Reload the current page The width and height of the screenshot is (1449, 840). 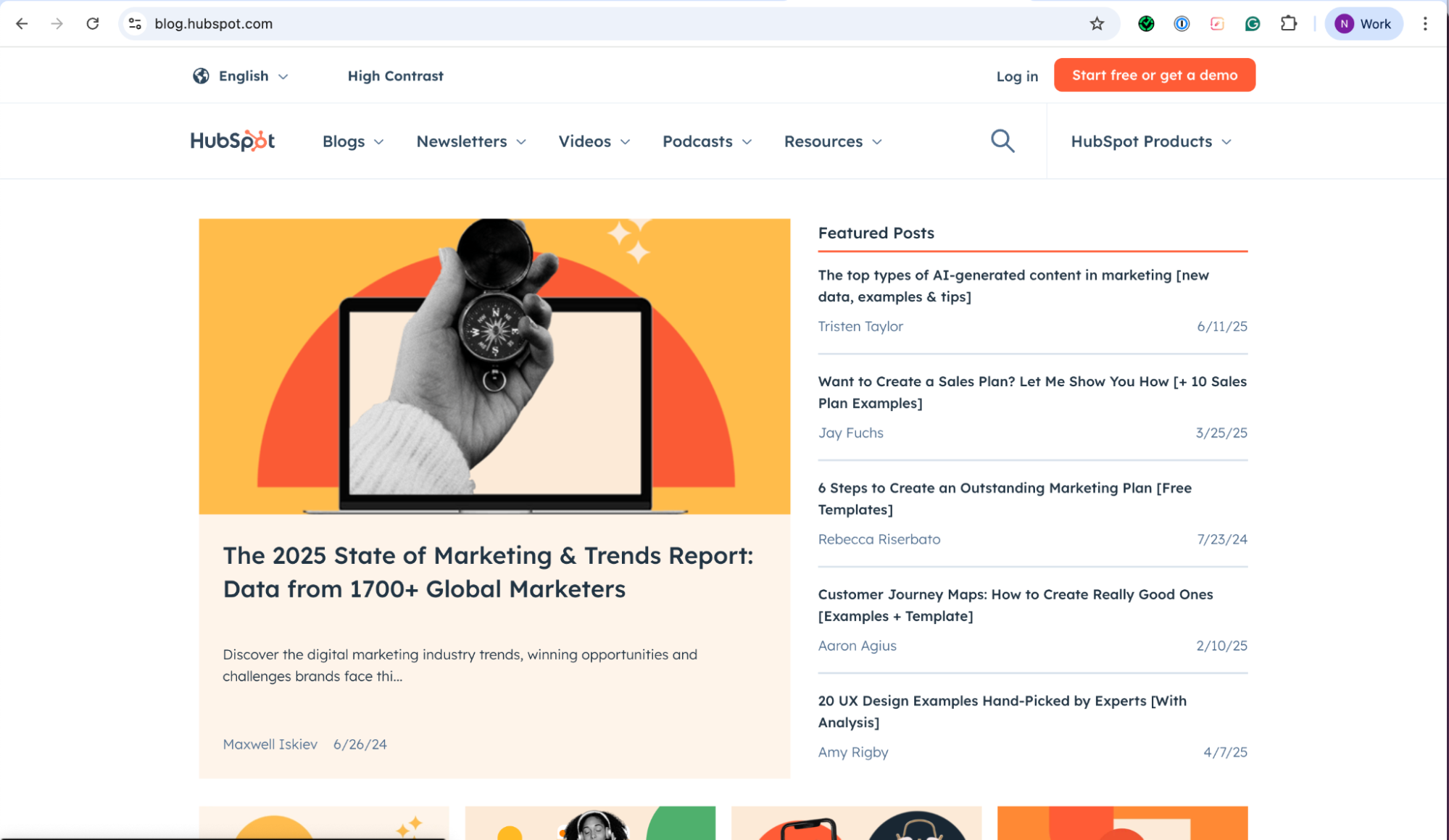[x=93, y=24]
